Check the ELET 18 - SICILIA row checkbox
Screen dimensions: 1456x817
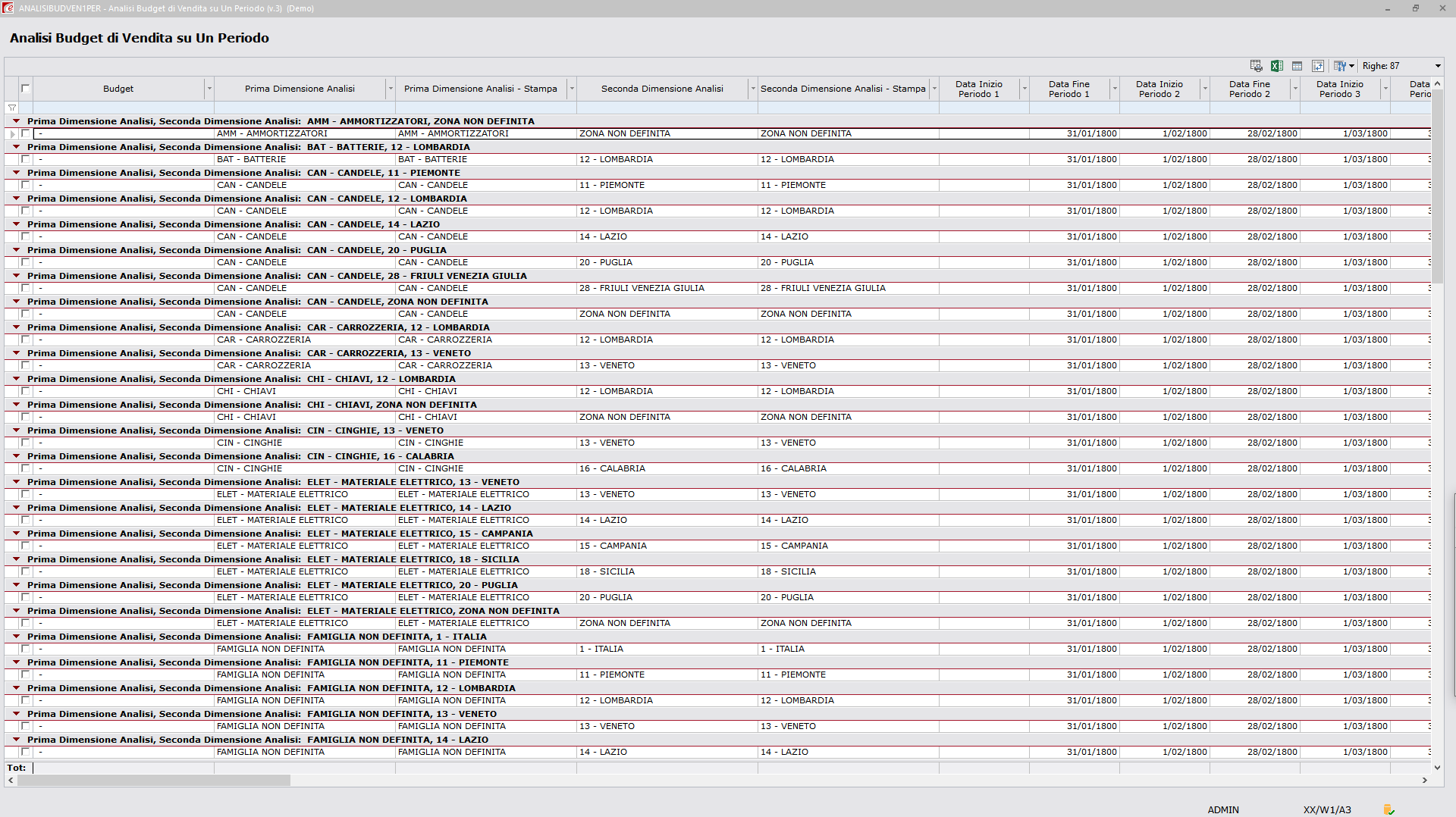(x=26, y=571)
